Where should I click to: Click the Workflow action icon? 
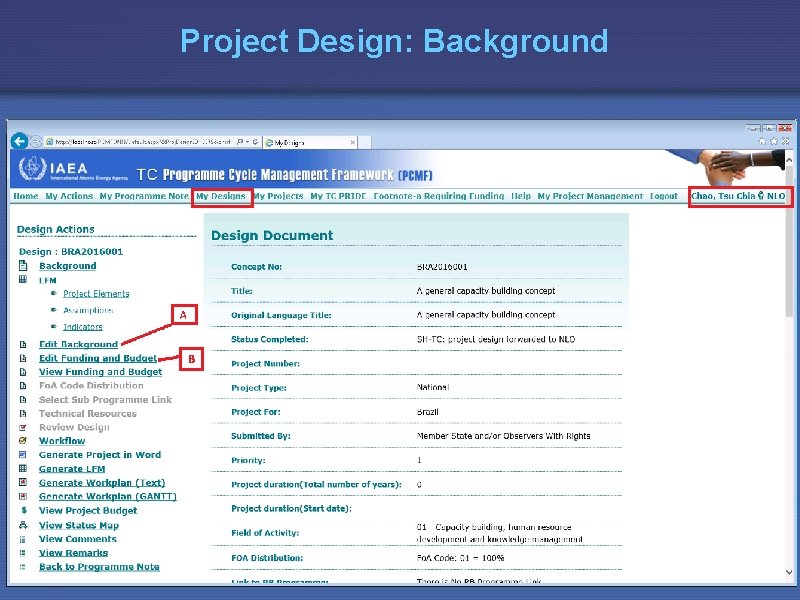[21, 441]
